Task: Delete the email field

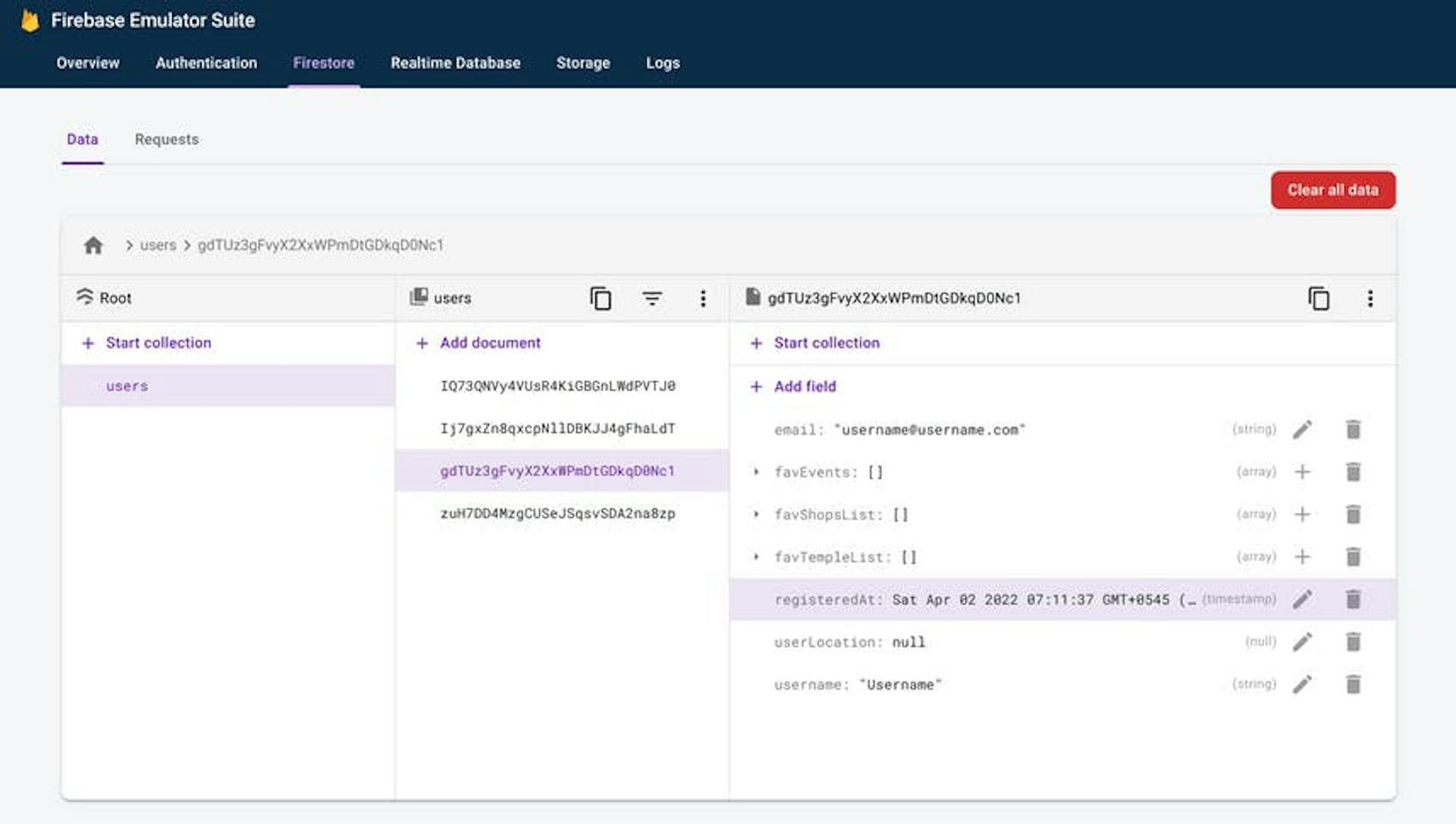Action: coord(1354,430)
